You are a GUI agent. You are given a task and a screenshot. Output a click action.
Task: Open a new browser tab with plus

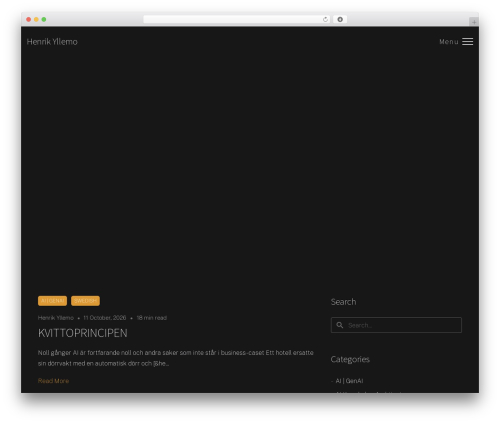click(x=474, y=22)
